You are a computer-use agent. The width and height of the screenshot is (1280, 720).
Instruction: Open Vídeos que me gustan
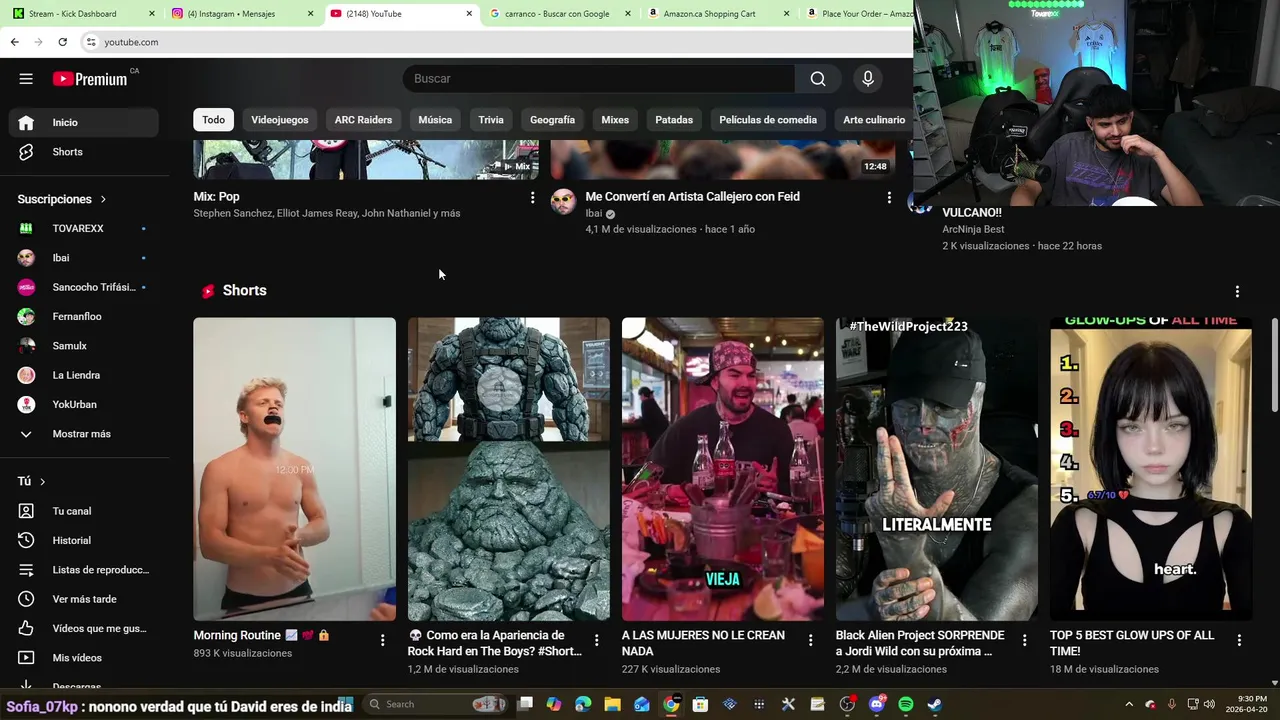[84, 628]
